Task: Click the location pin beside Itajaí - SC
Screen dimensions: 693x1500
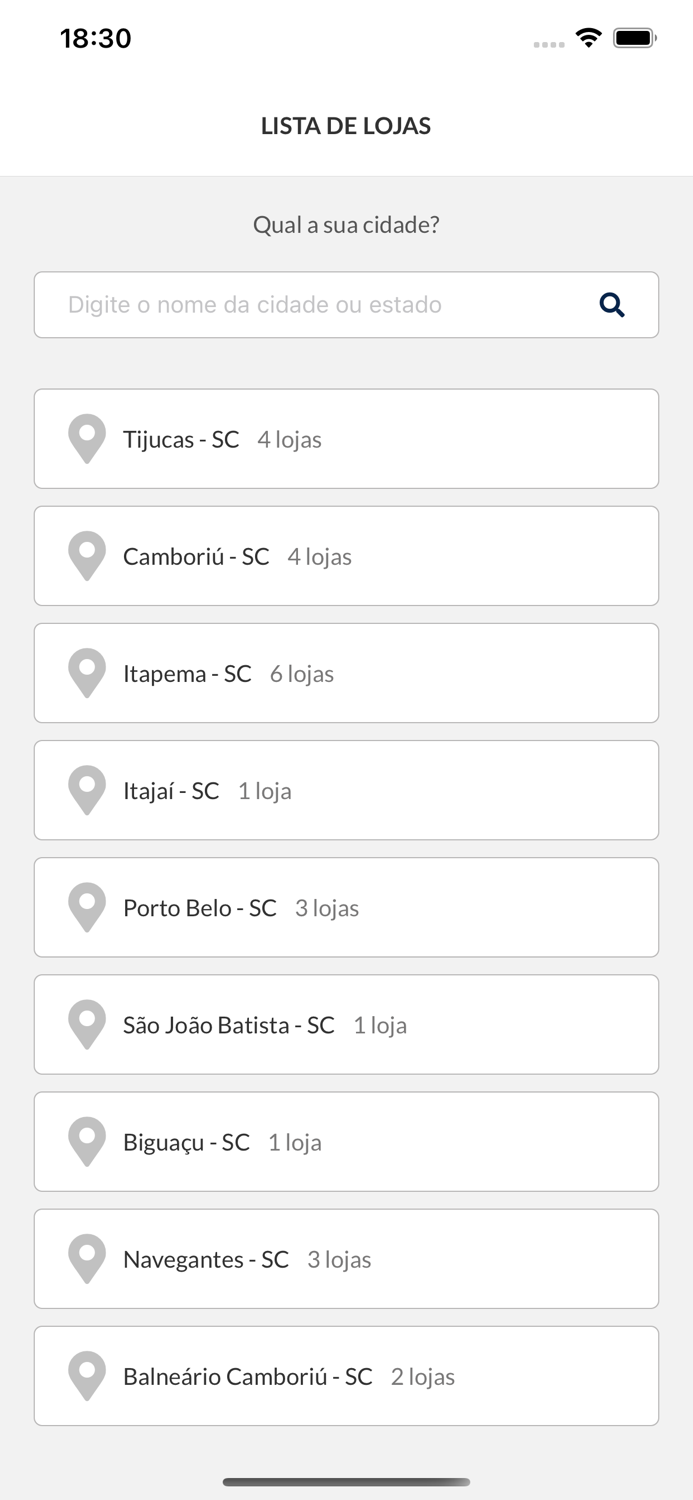Action: (x=87, y=789)
